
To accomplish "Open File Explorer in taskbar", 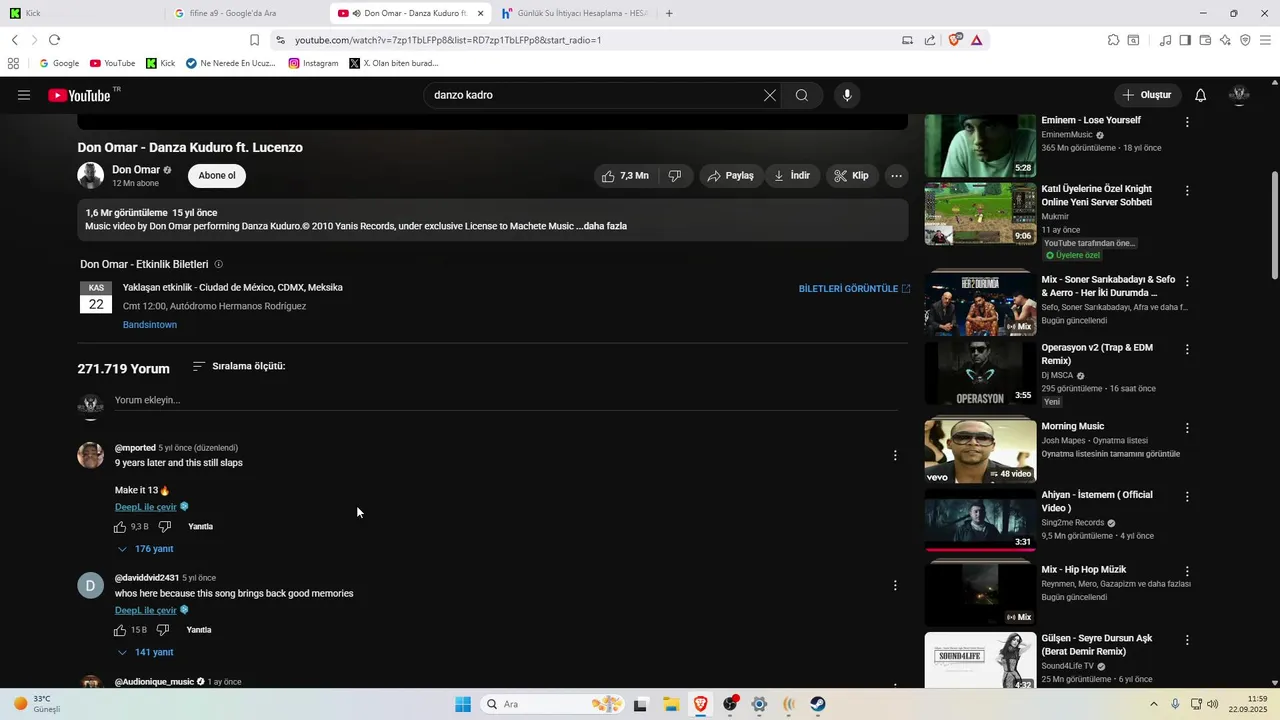I will pyautogui.click(x=671, y=704).
